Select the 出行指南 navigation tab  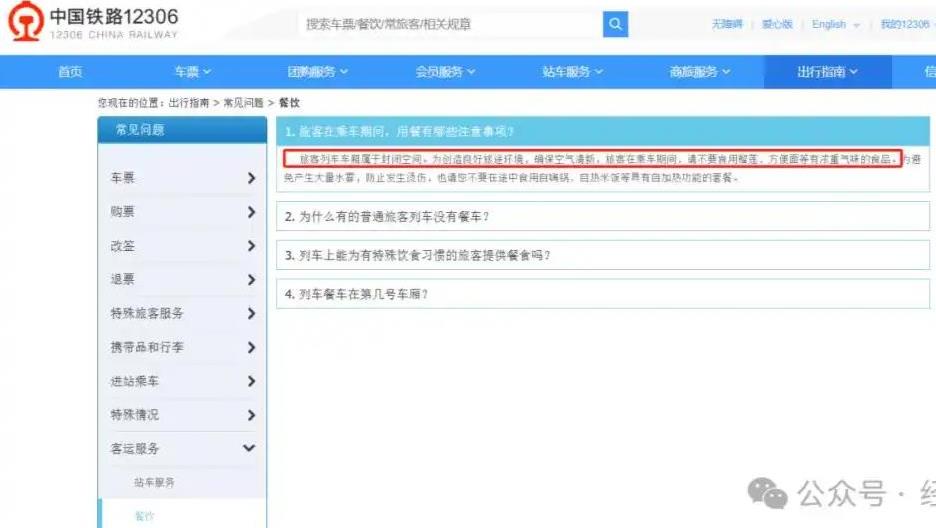point(828,72)
